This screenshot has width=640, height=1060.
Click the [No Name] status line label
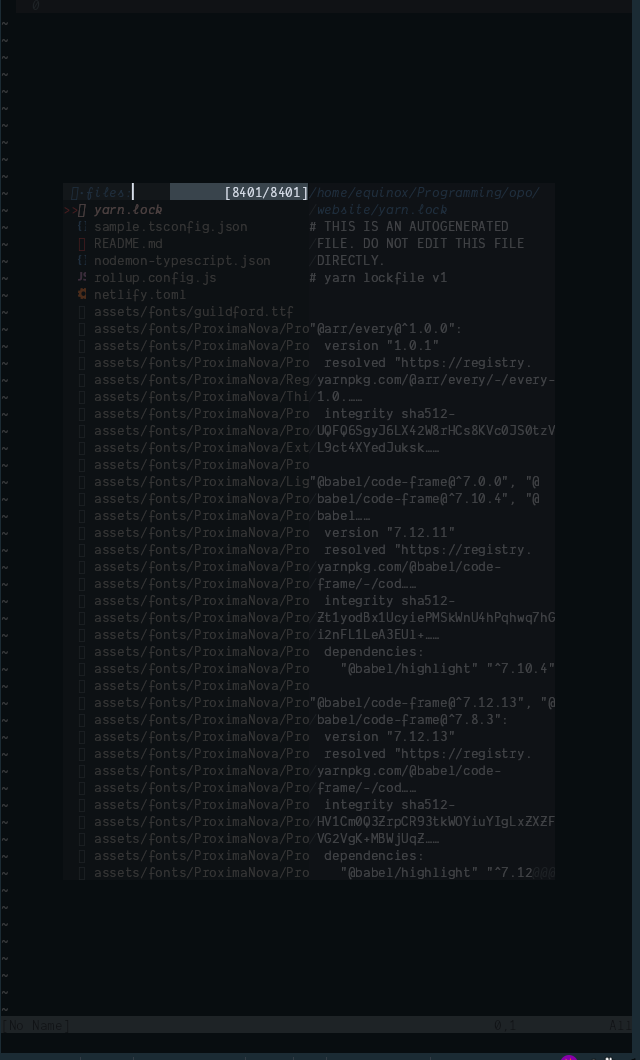36,1026
